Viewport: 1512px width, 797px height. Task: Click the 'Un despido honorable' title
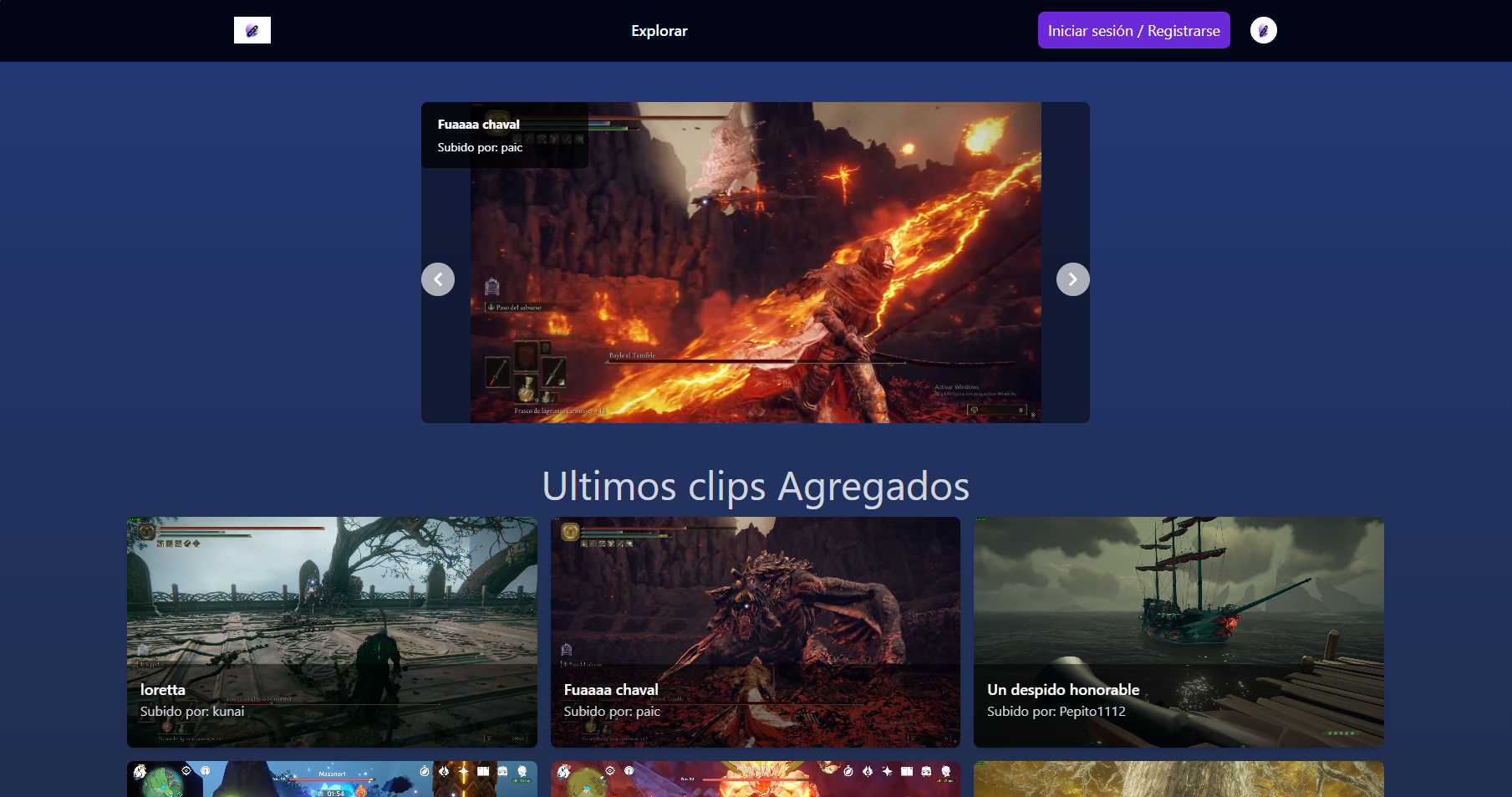click(x=1062, y=690)
